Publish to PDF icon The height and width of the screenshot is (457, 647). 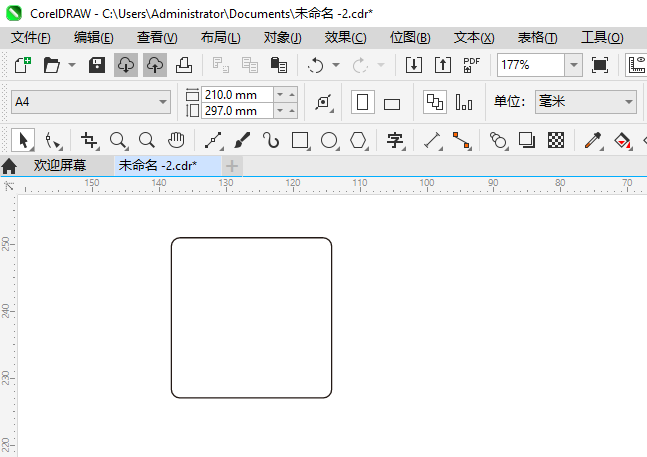(x=471, y=65)
